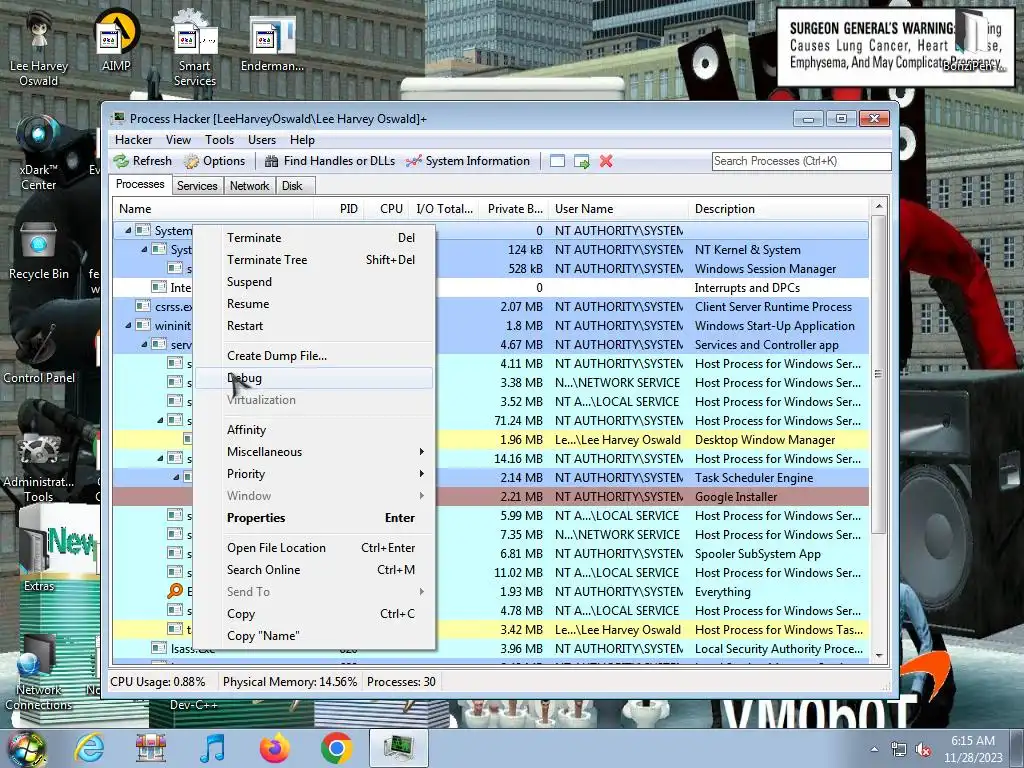Select Debug in context menu
The height and width of the screenshot is (768, 1024).
314,378
